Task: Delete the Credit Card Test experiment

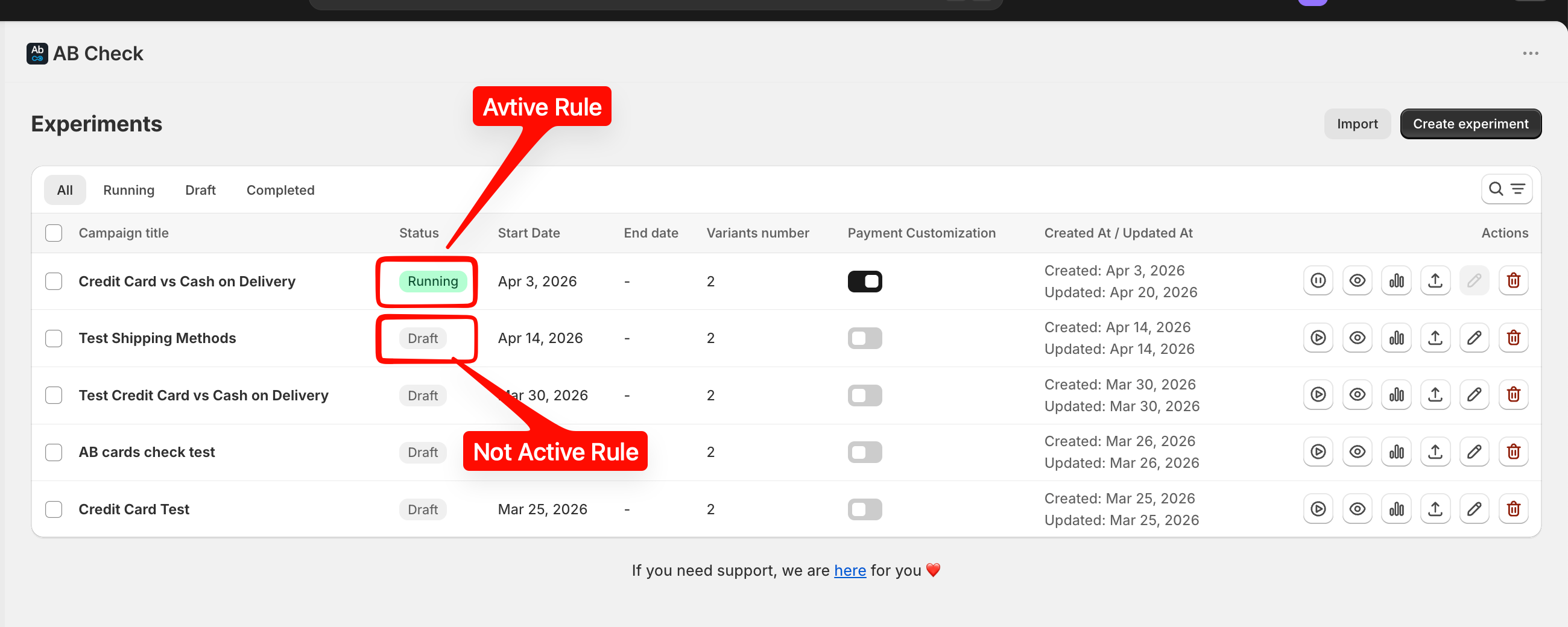Action: click(x=1513, y=509)
